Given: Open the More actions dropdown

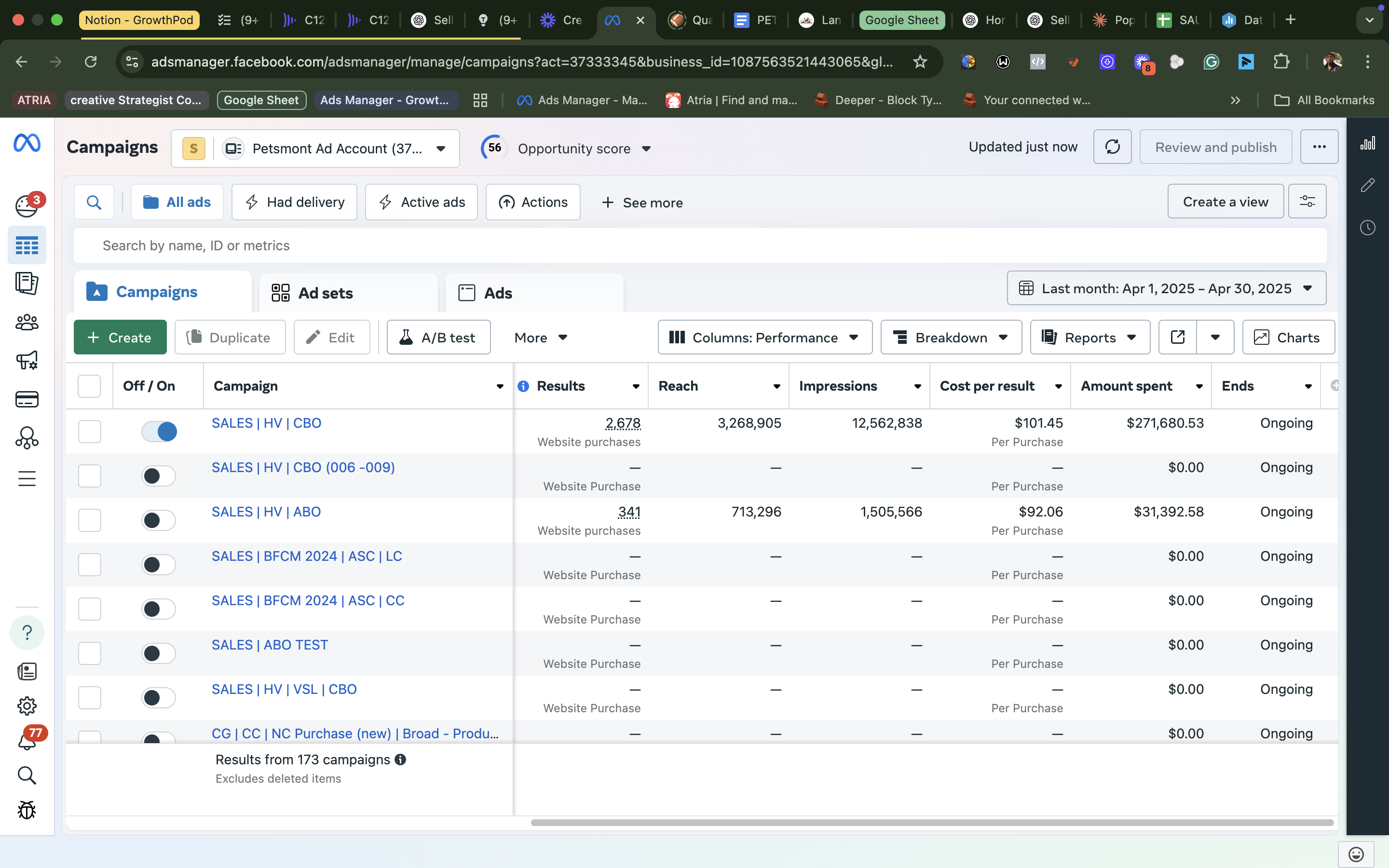Looking at the screenshot, I should click(541, 337).
